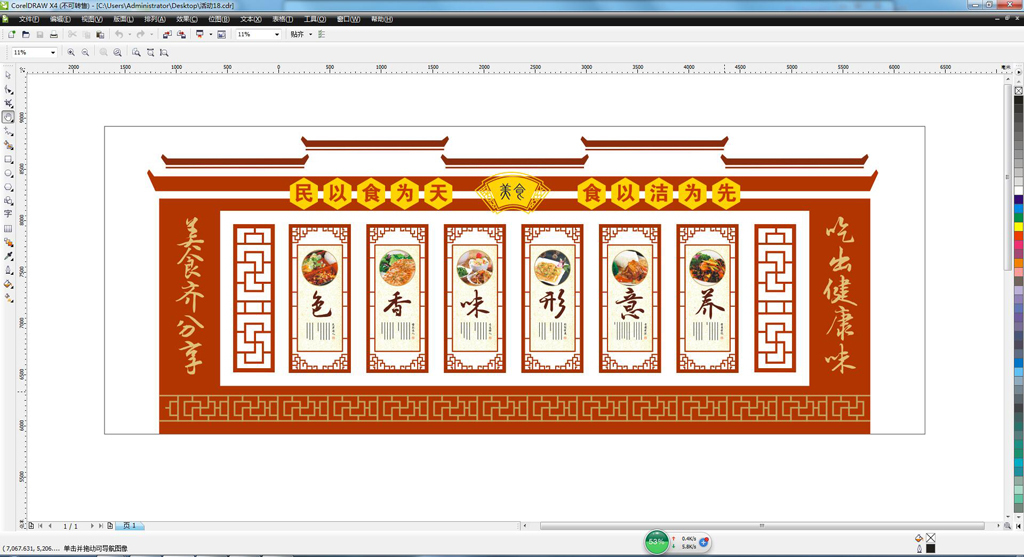
Task: Choose the Rectangle tool
Action: pyautogui.click(x=8, y=159)
